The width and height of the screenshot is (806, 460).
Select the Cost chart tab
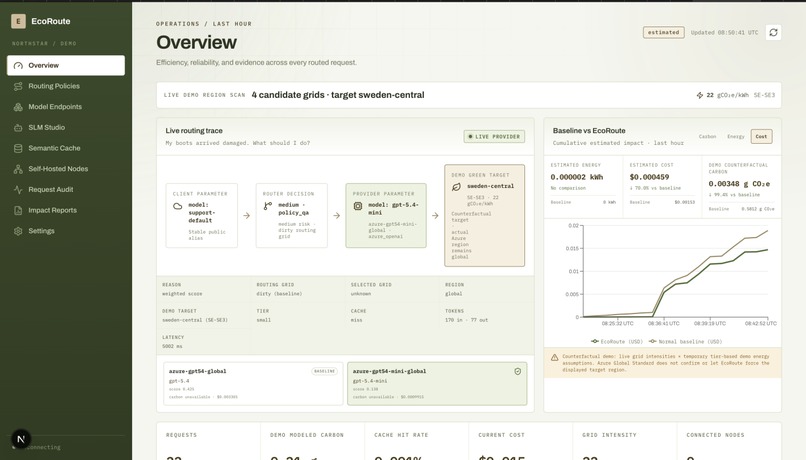pyautogui.click(x=761, y=136)
